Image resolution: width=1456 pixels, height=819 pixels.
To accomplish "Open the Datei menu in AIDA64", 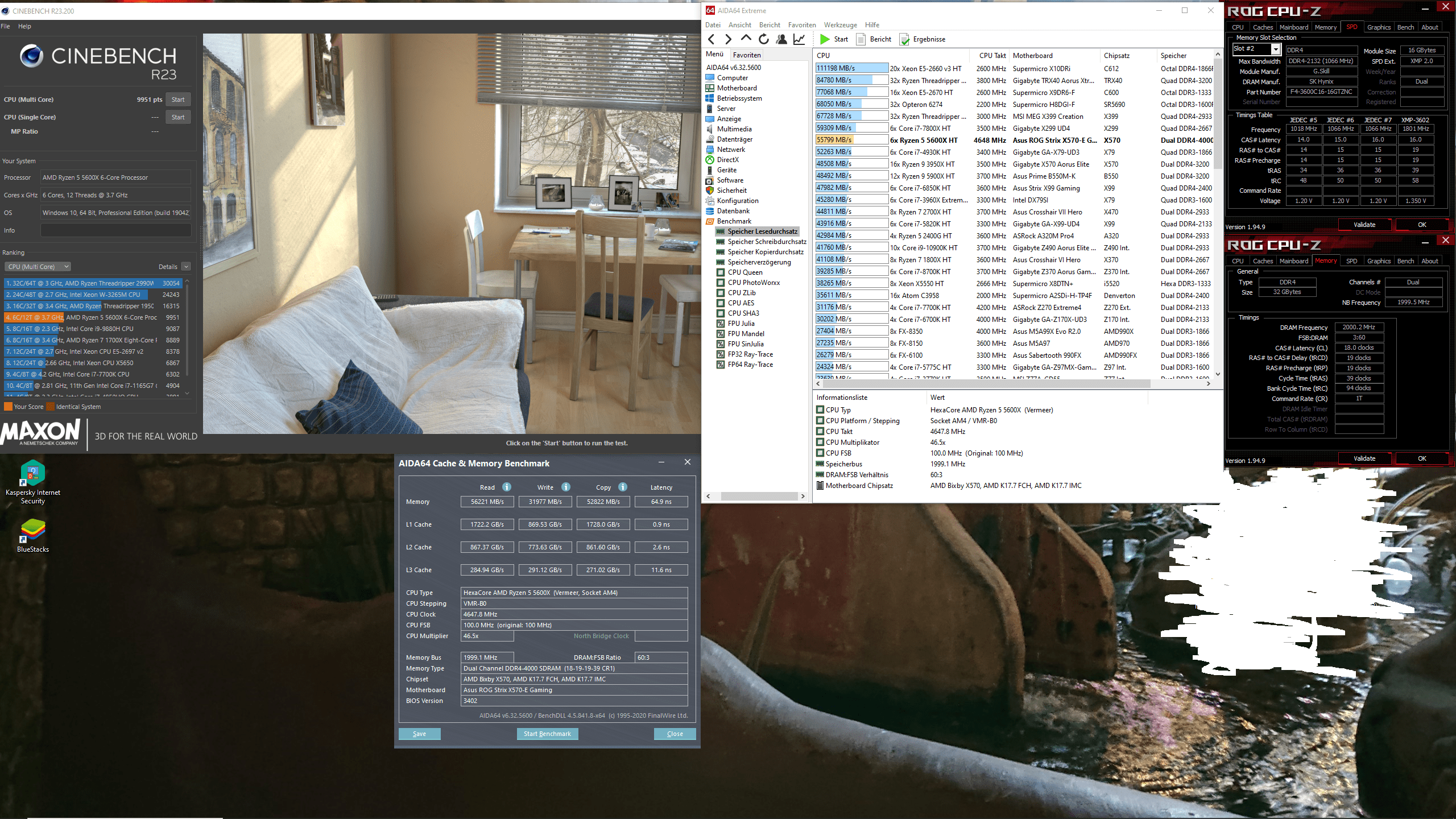I will click(712, 25).
